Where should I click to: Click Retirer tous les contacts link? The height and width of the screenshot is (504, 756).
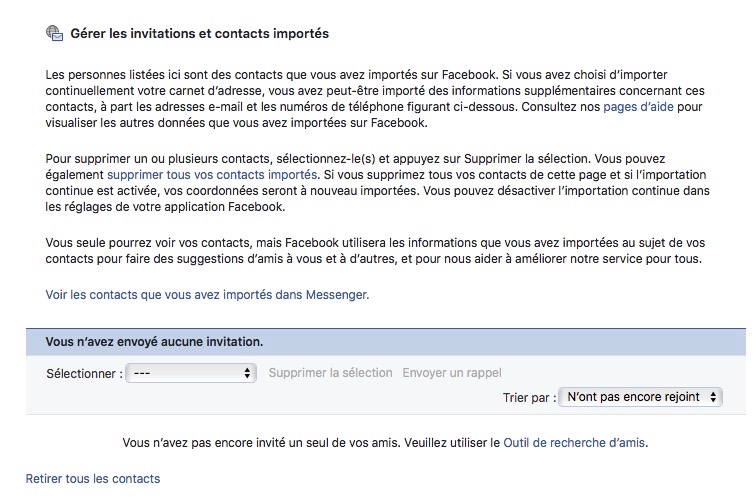tap(93, 479)
